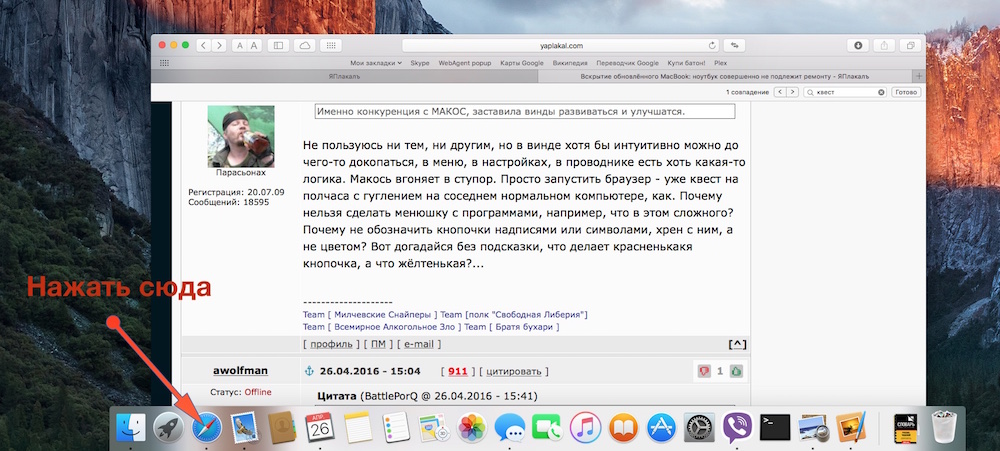Open the Share menu in Safari
This screenshot has height=451, width=1000.
coord(884,45)
